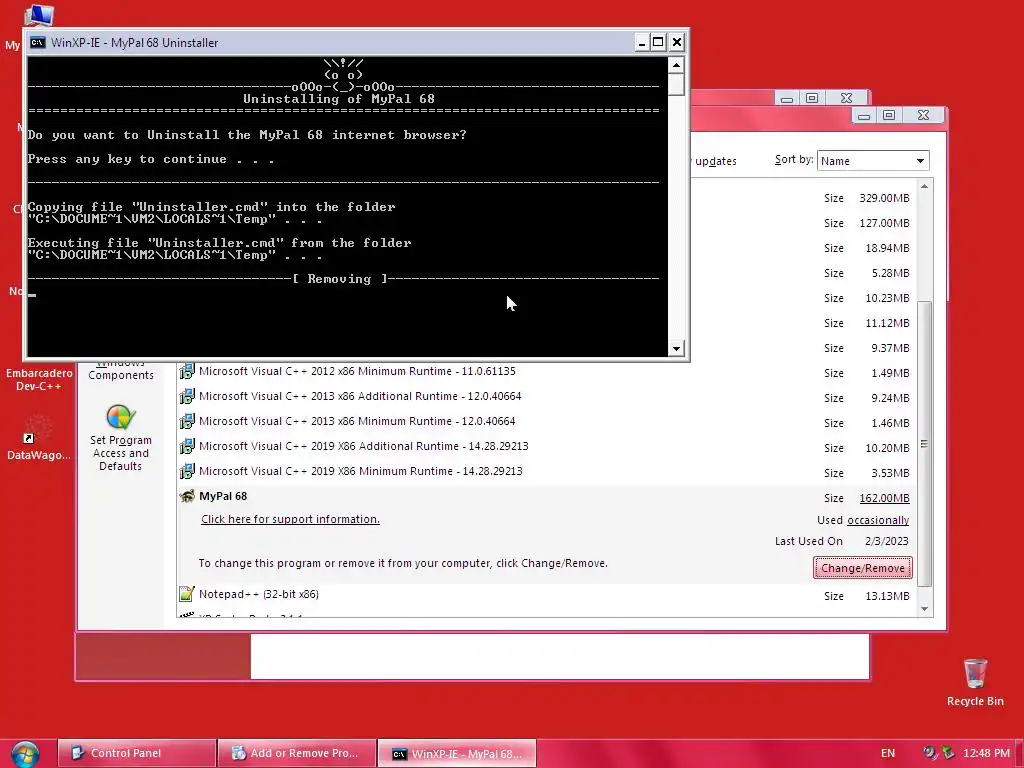Close the MyPal 68 Uninstaller console
The image size is (1024, 768).
[x=677, y=42]
